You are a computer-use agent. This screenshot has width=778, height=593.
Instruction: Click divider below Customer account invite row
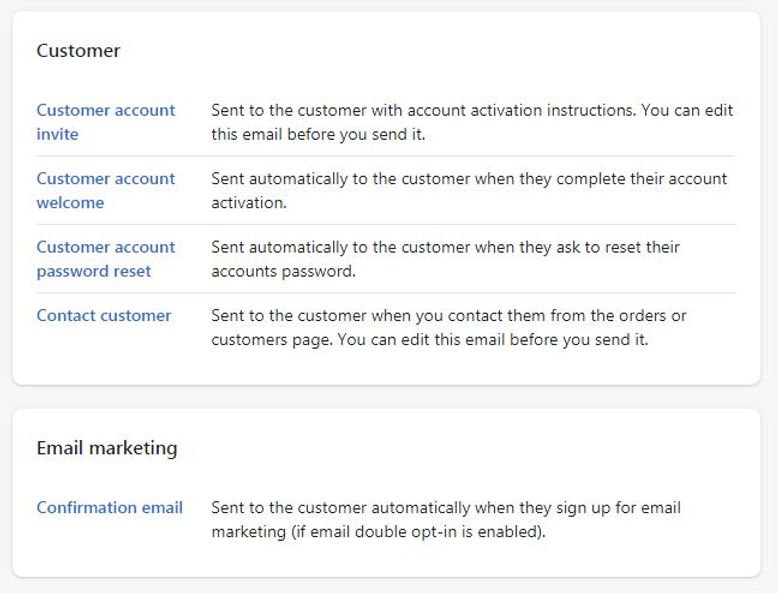(x=385, y=156)
